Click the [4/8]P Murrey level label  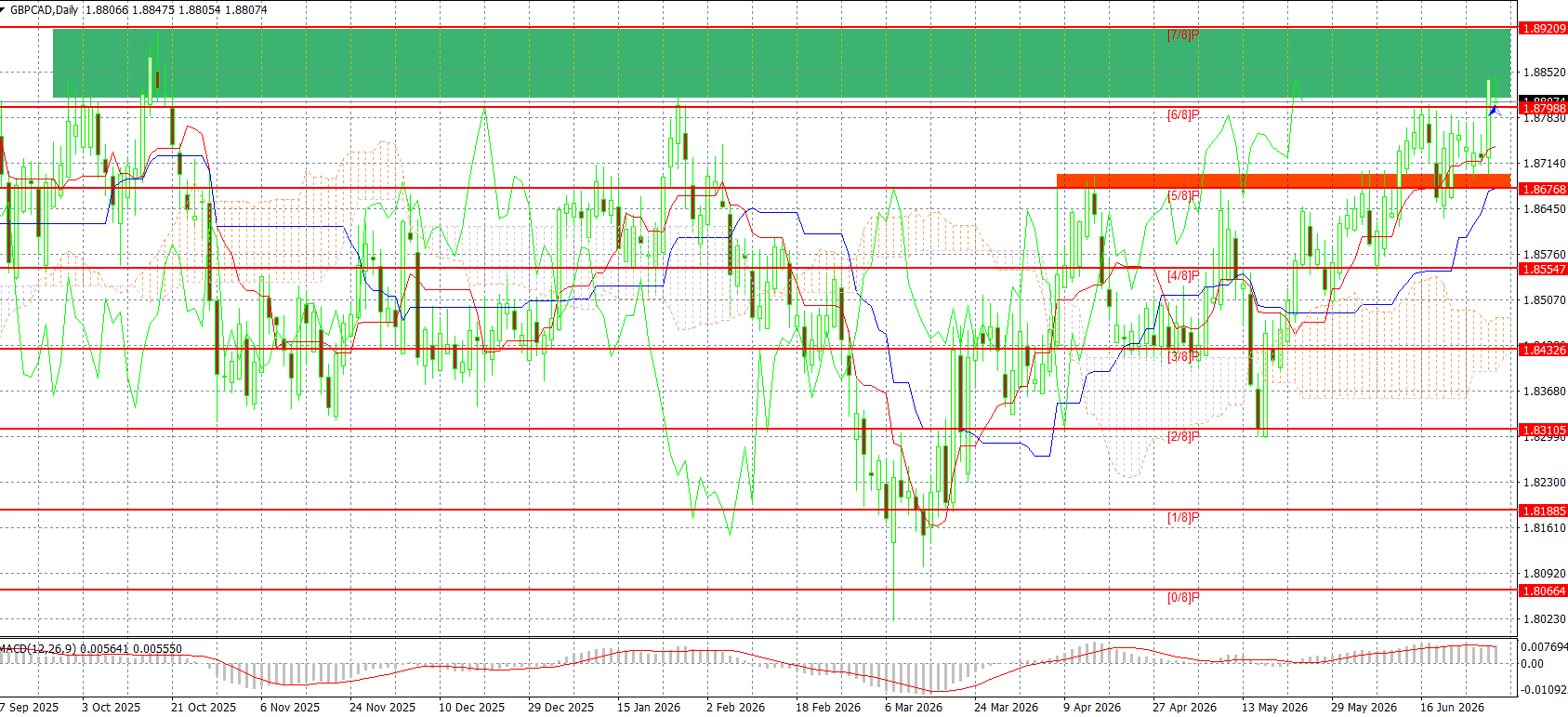[1183, 276]
